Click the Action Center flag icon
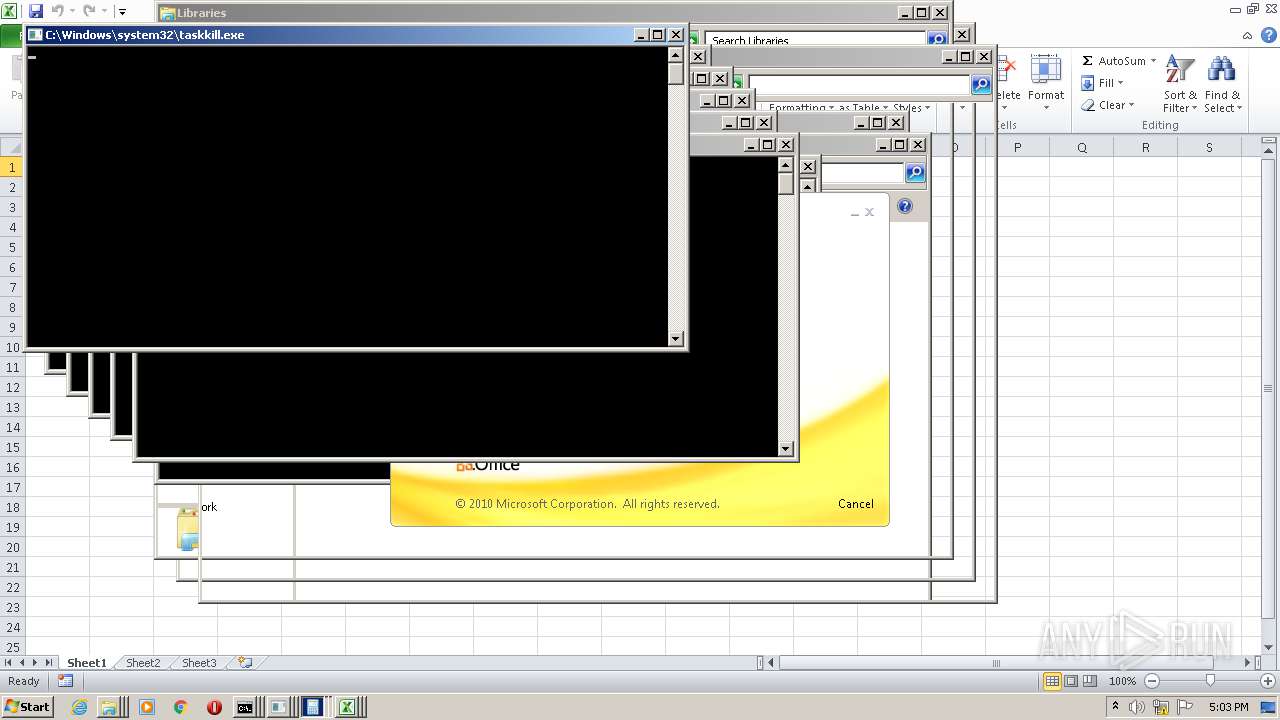 point(1186,707)
